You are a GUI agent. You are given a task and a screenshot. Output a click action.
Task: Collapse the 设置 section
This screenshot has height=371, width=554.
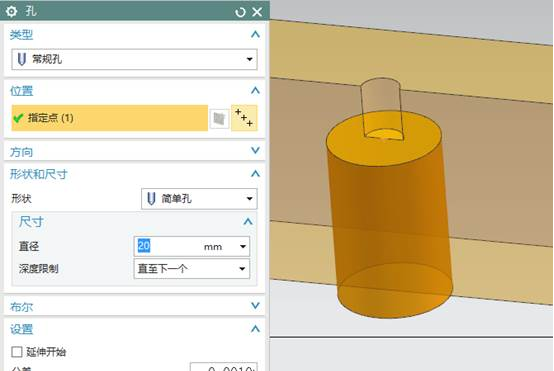(255, 329)
